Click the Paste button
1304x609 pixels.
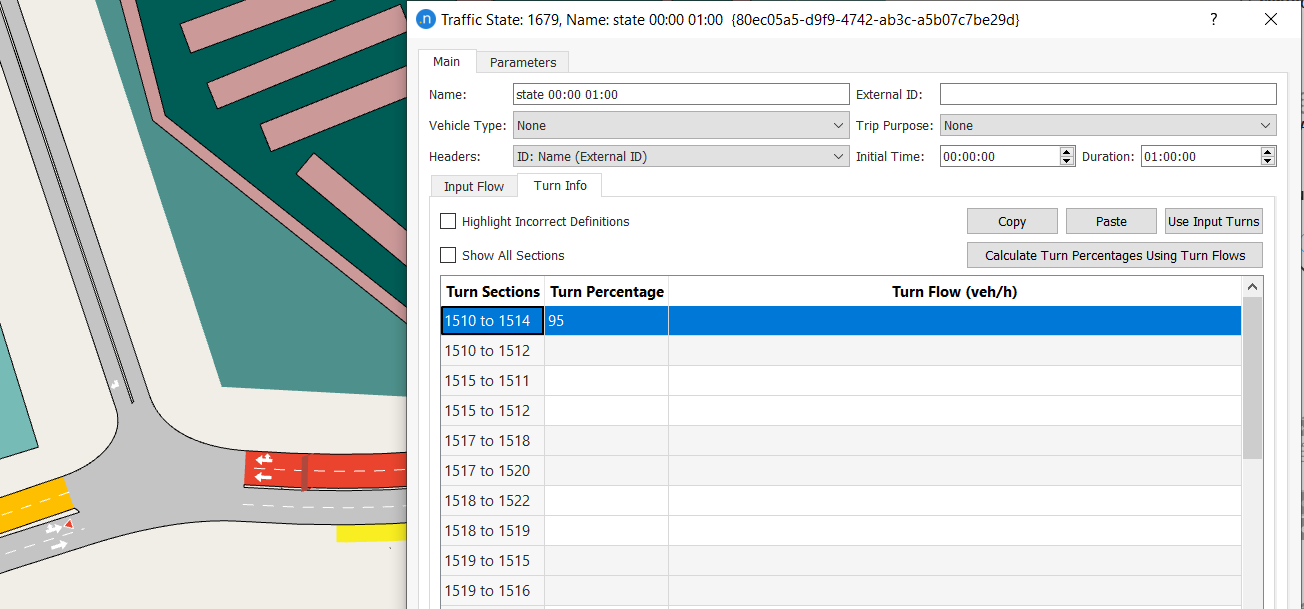tap(1110, 222)
